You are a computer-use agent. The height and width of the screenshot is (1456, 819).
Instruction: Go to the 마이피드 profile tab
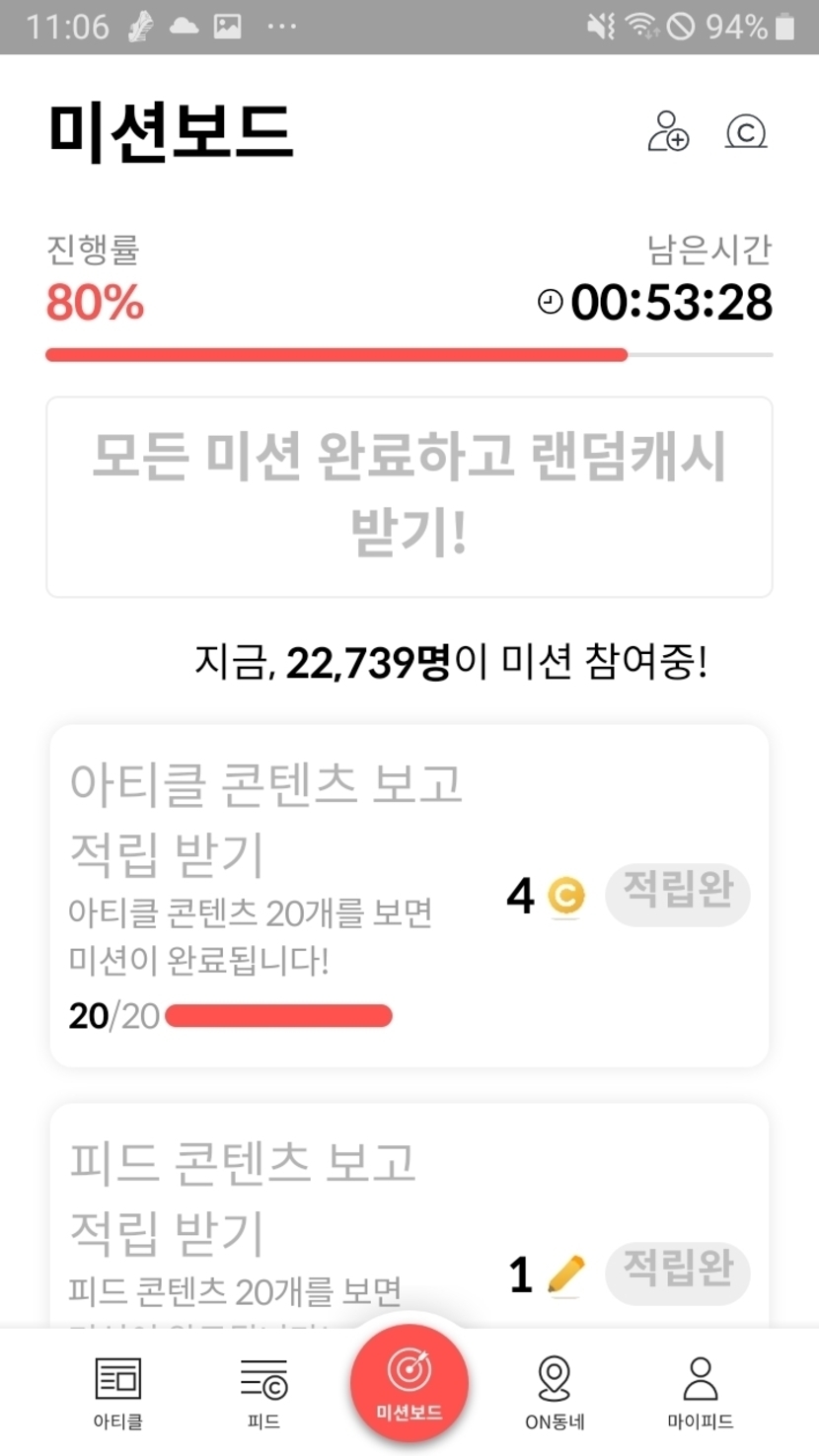[x=701, y=1392]
